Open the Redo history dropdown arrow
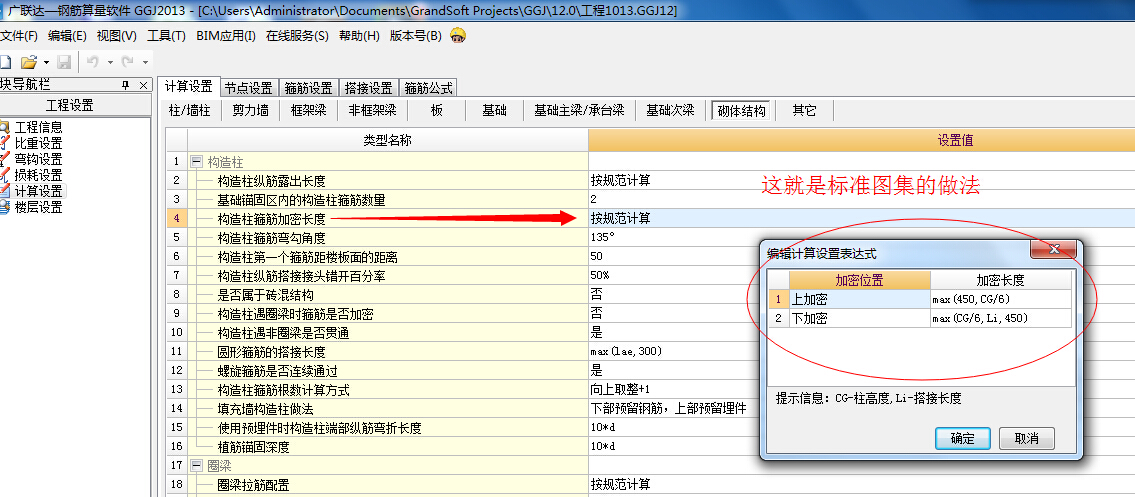 (x=145, y=63)
